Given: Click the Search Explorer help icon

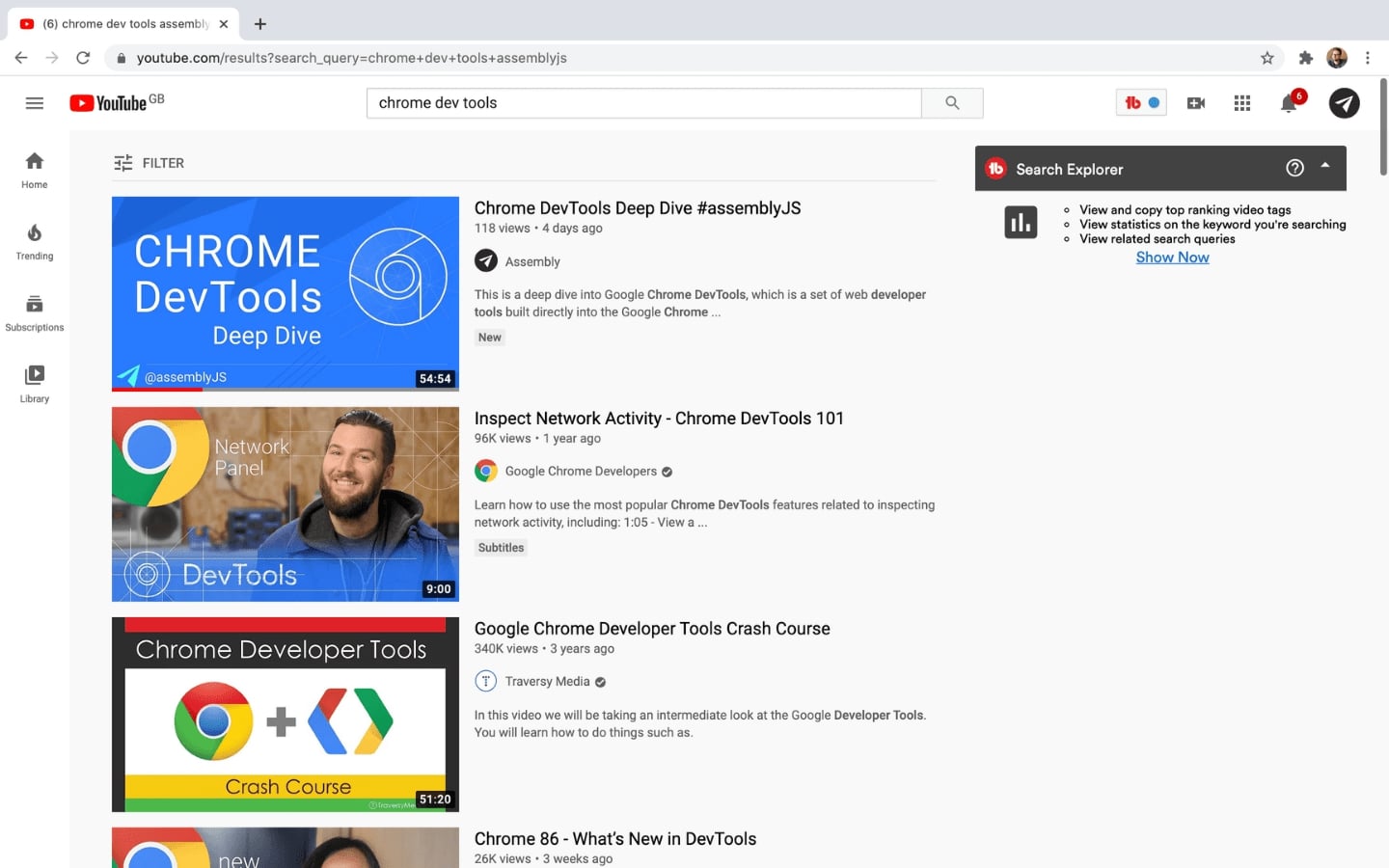Looking at the screenshot, I should [x=1294, y=168].
